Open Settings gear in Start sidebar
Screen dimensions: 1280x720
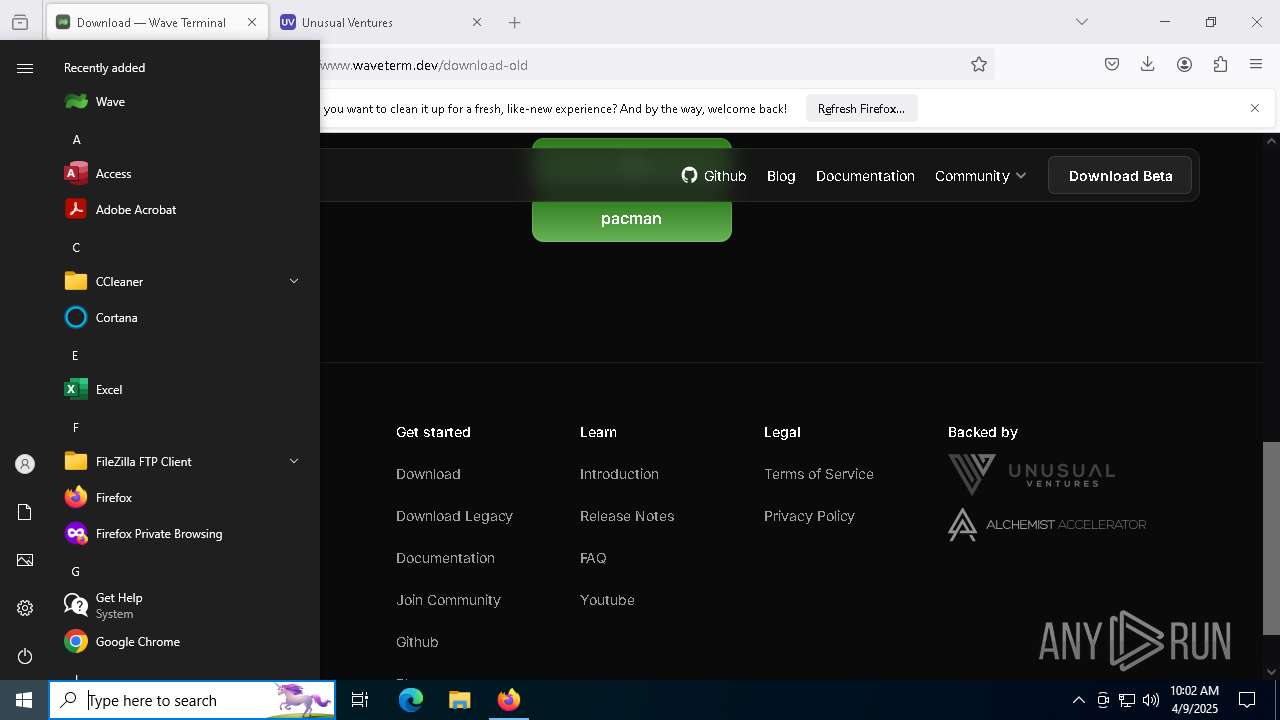pyautogui.click(x=25, y=608)
